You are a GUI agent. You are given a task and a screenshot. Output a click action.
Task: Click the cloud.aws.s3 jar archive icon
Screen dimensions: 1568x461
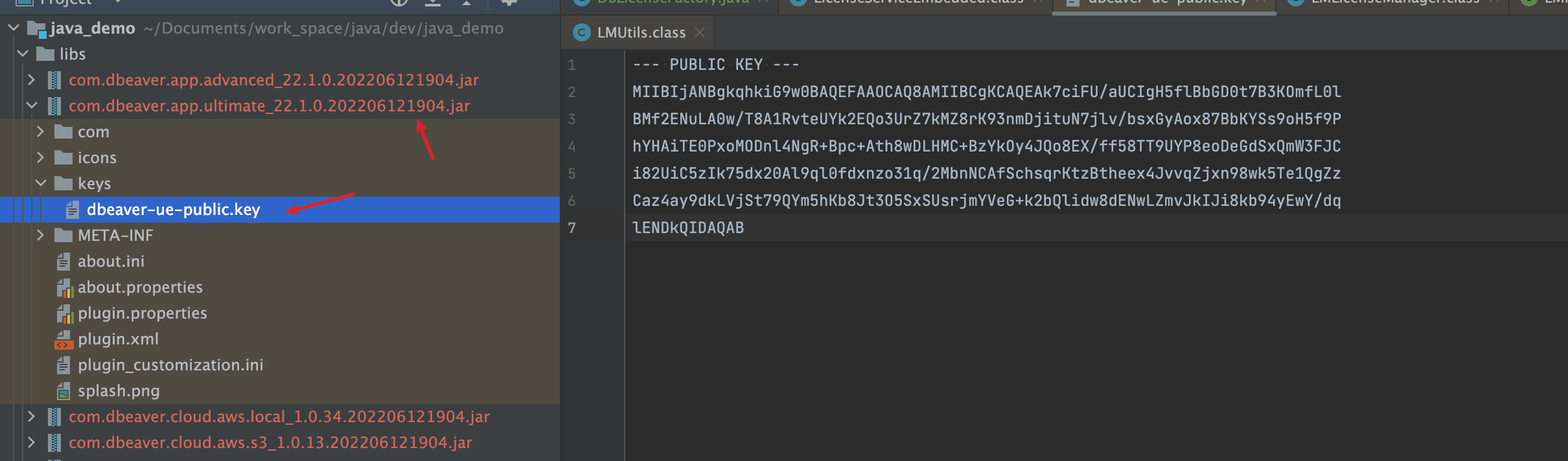pos(54,442)
